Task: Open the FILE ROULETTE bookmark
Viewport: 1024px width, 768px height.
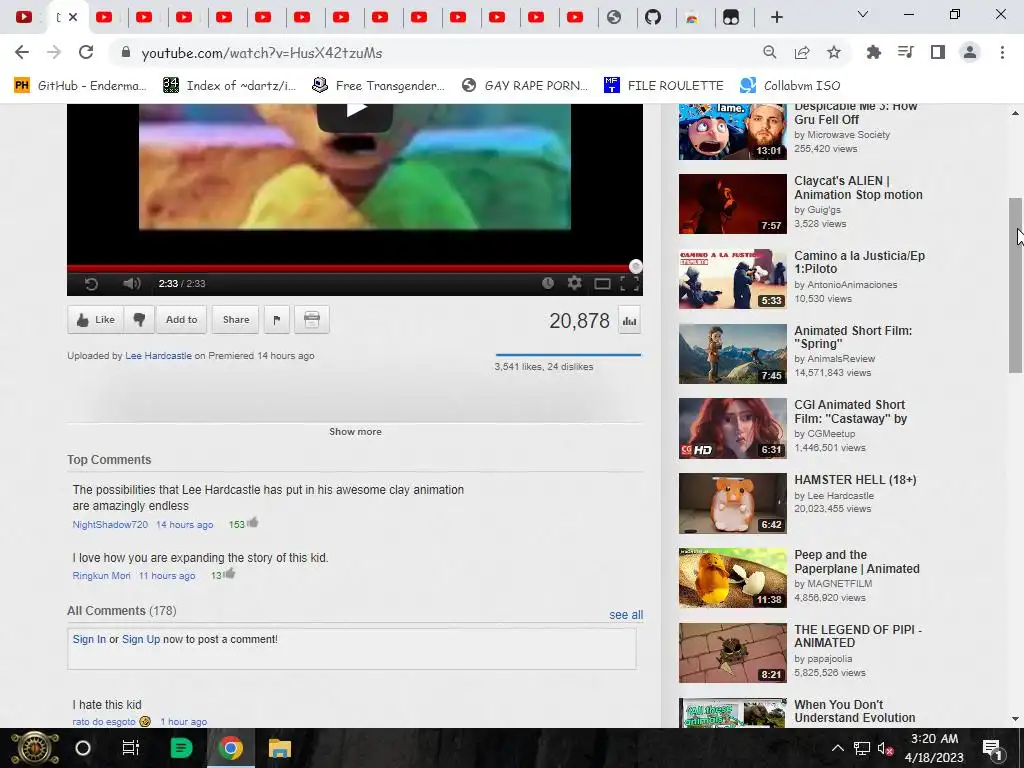Action: [x=664, y=86]
